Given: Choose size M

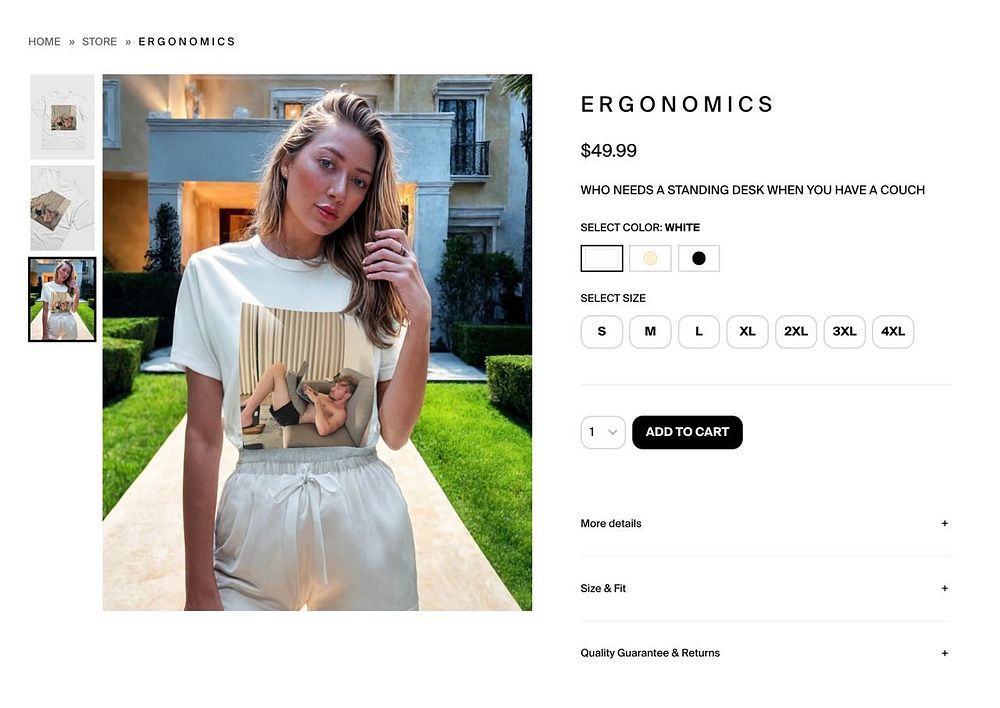Looking at the screenshot, I should tap(650, 332).
